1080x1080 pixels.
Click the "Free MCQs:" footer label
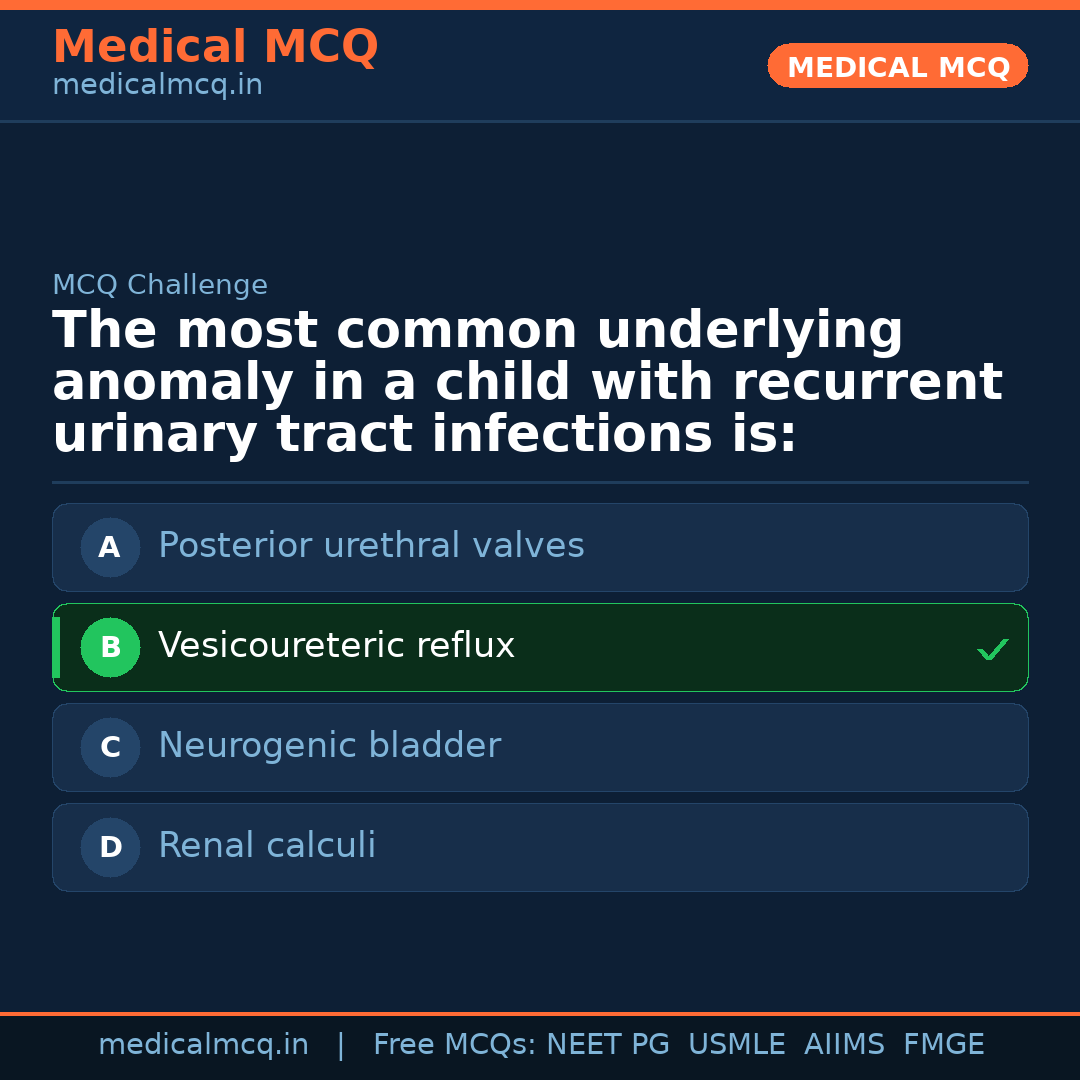[x=454, y=1045]
